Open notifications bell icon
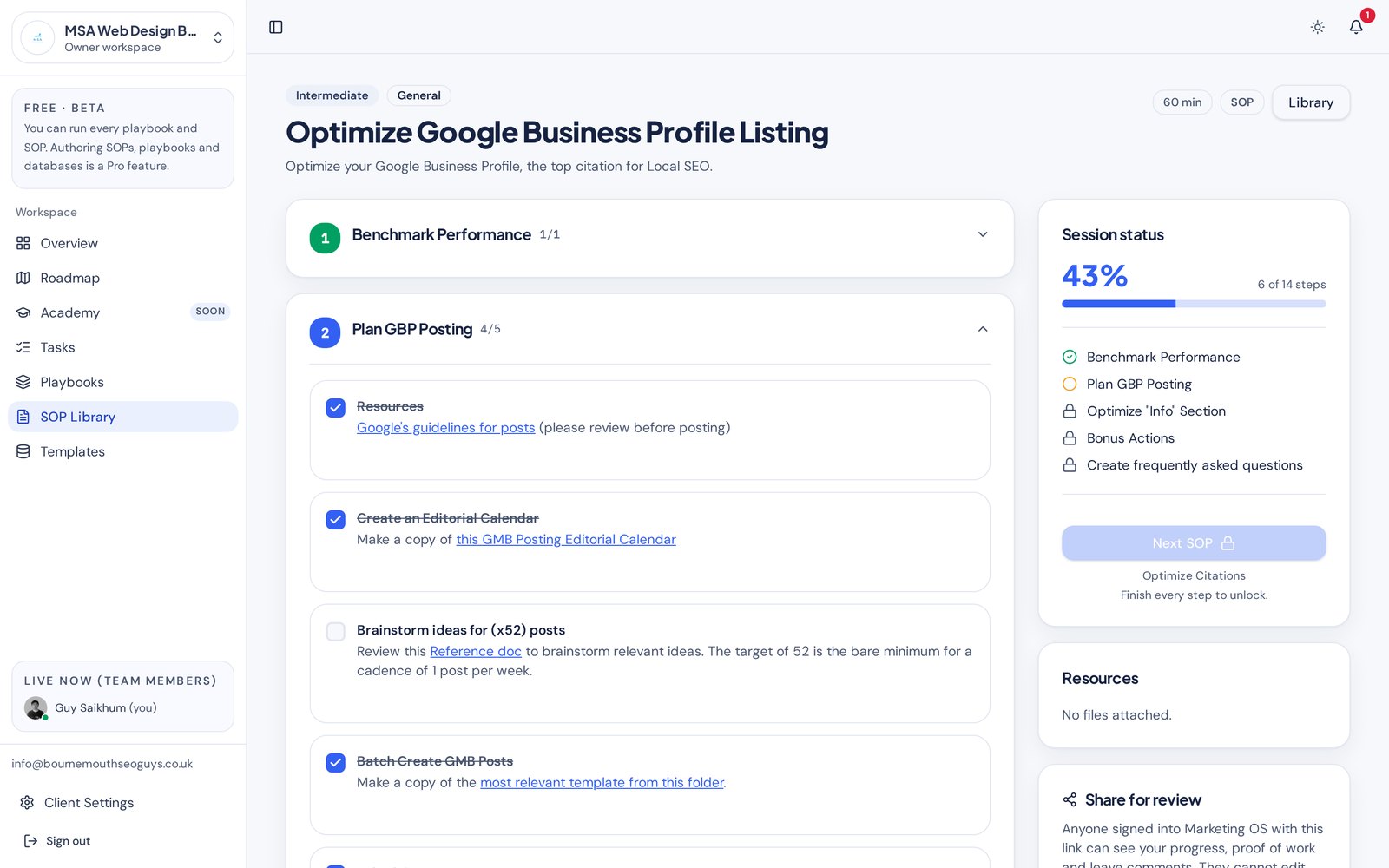Screen dimensions: 1389x868 click(1356, 27)
